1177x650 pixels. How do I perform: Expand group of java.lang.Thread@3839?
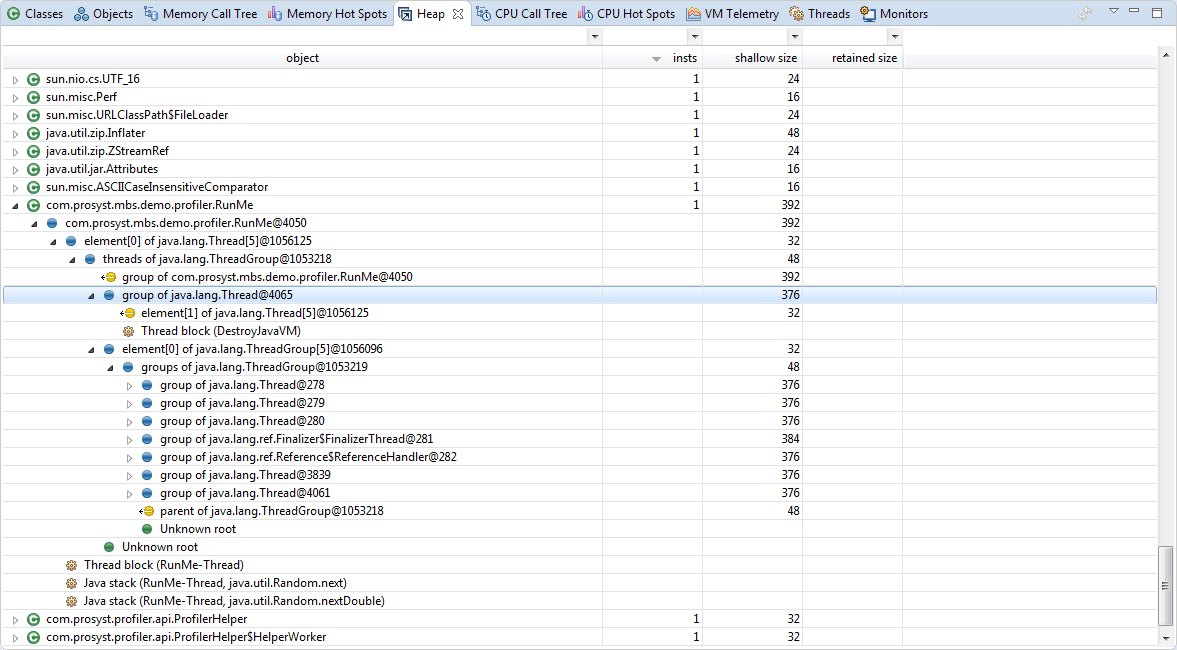pos(129,475)
